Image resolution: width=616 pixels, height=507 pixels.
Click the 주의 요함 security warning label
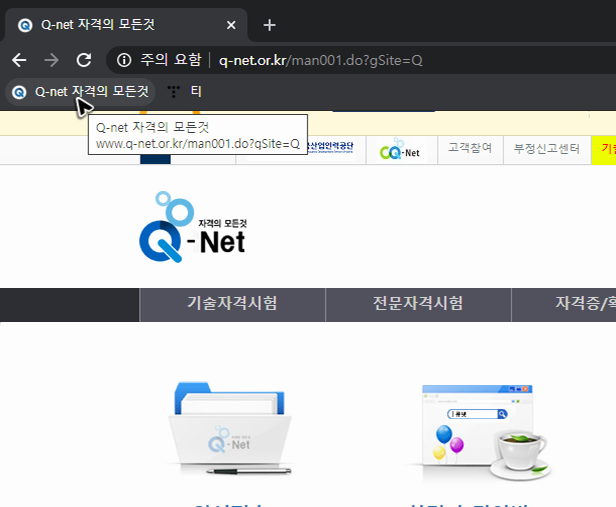tap(171, 60)
